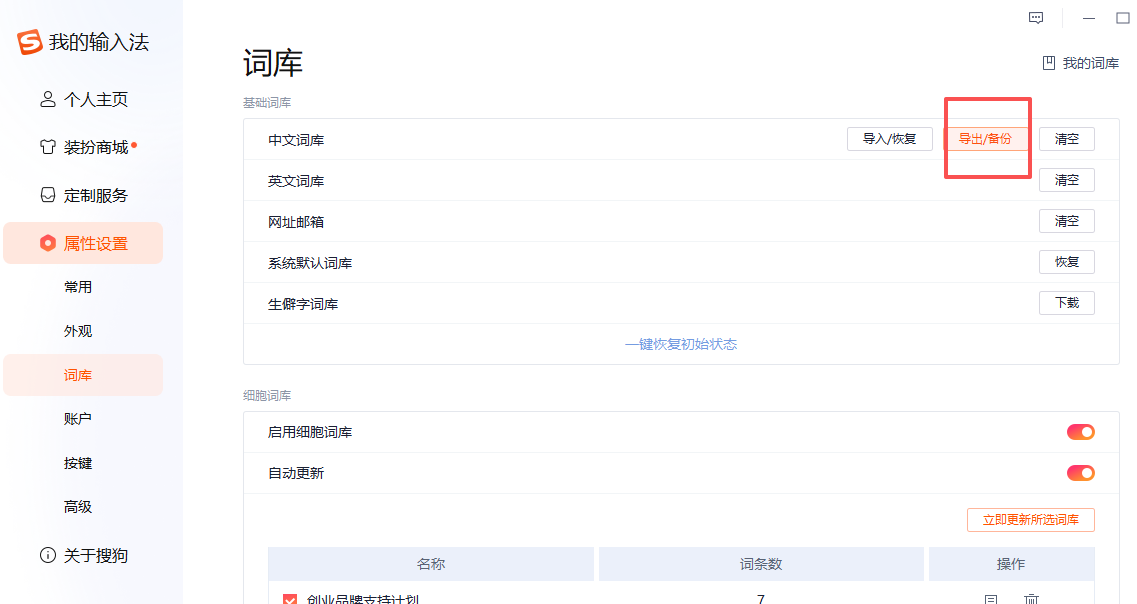Clear the 中文词库 with 清空

[1067, 139]
